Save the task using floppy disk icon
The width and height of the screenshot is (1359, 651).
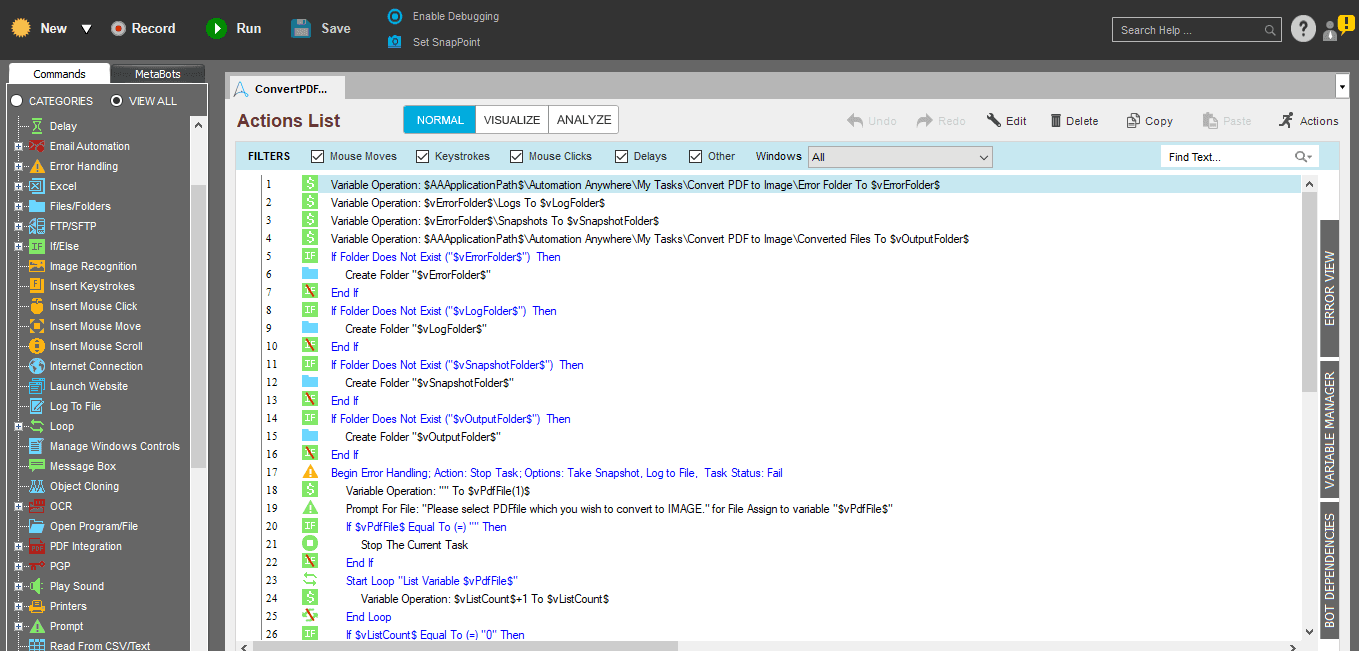tap(301, 28)
